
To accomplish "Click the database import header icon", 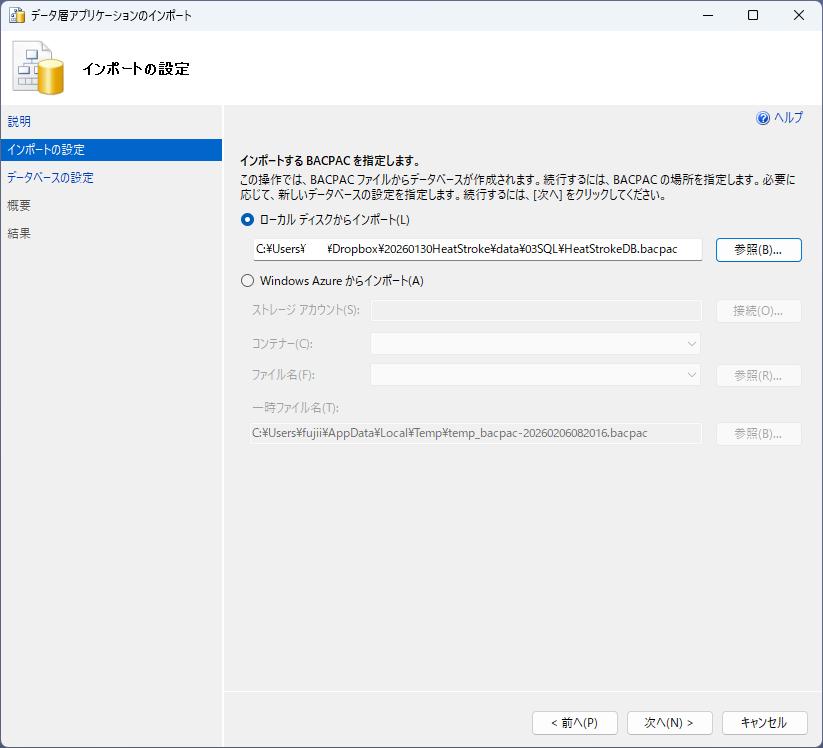I will pyautogui.click(x=38, y=69).
